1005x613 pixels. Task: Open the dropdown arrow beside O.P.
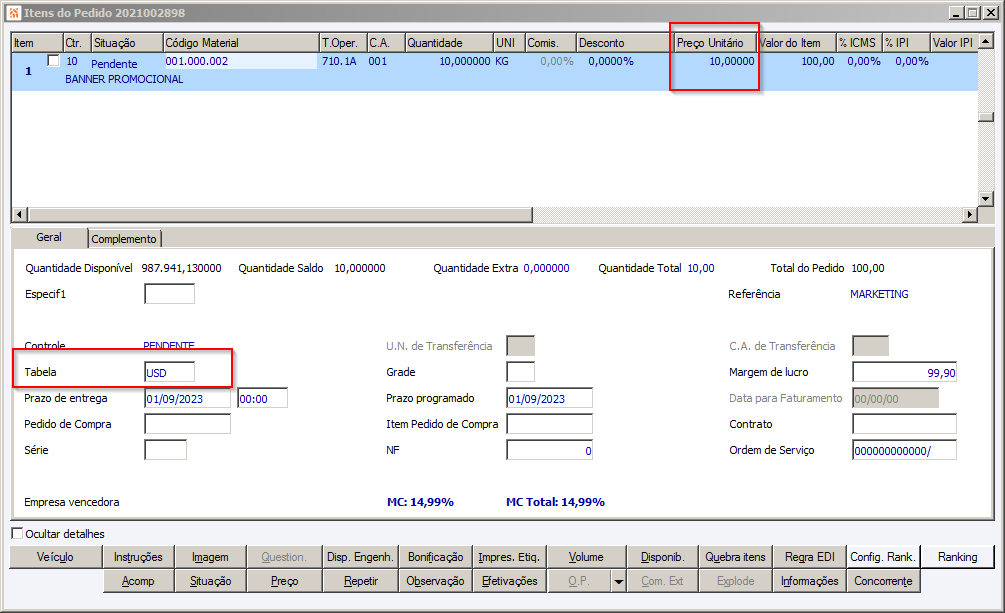click(x=619, y=582)
